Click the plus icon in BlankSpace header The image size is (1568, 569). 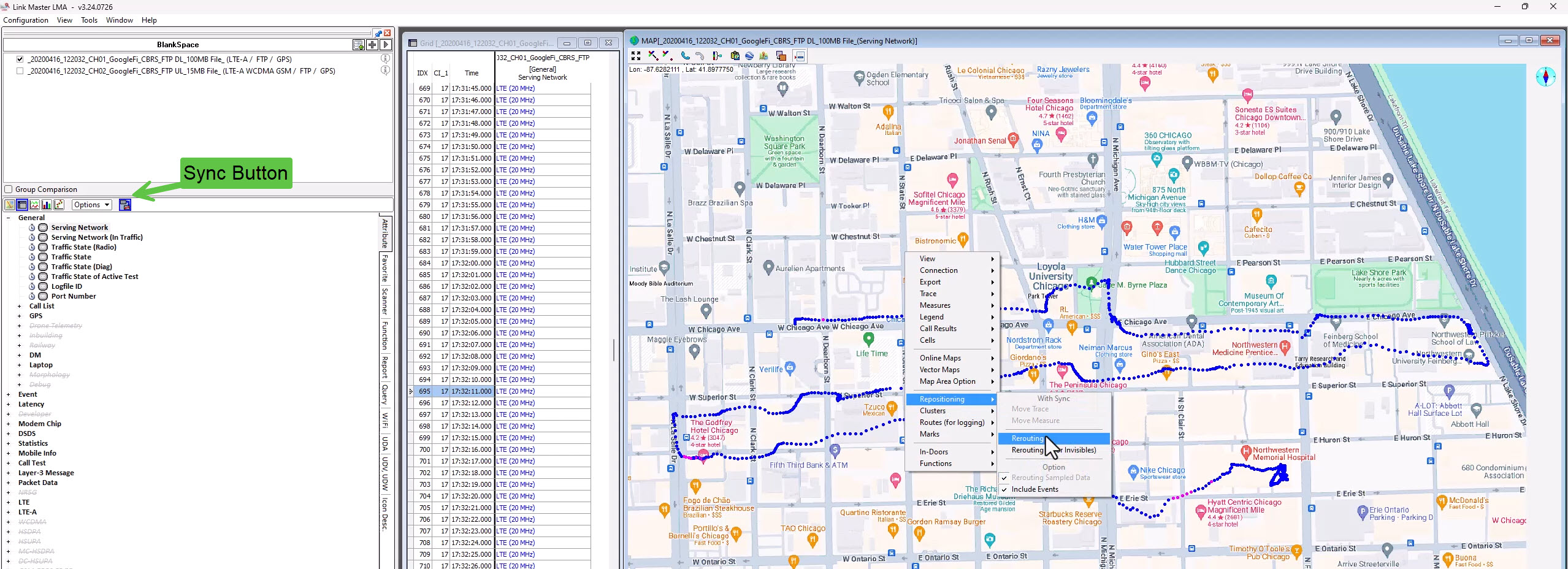point(372,45)
